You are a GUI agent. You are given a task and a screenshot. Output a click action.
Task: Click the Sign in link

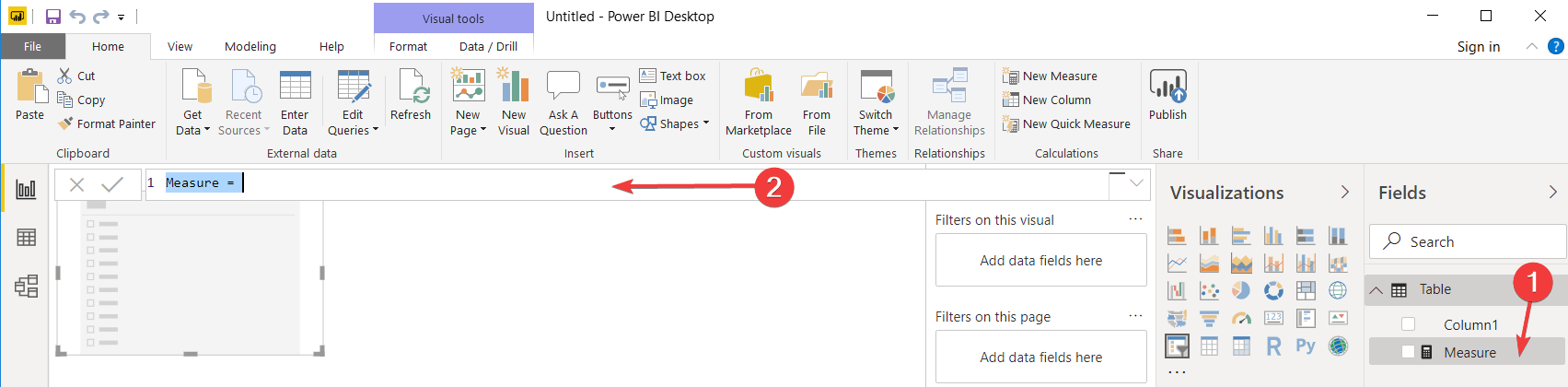[1479, 46]
